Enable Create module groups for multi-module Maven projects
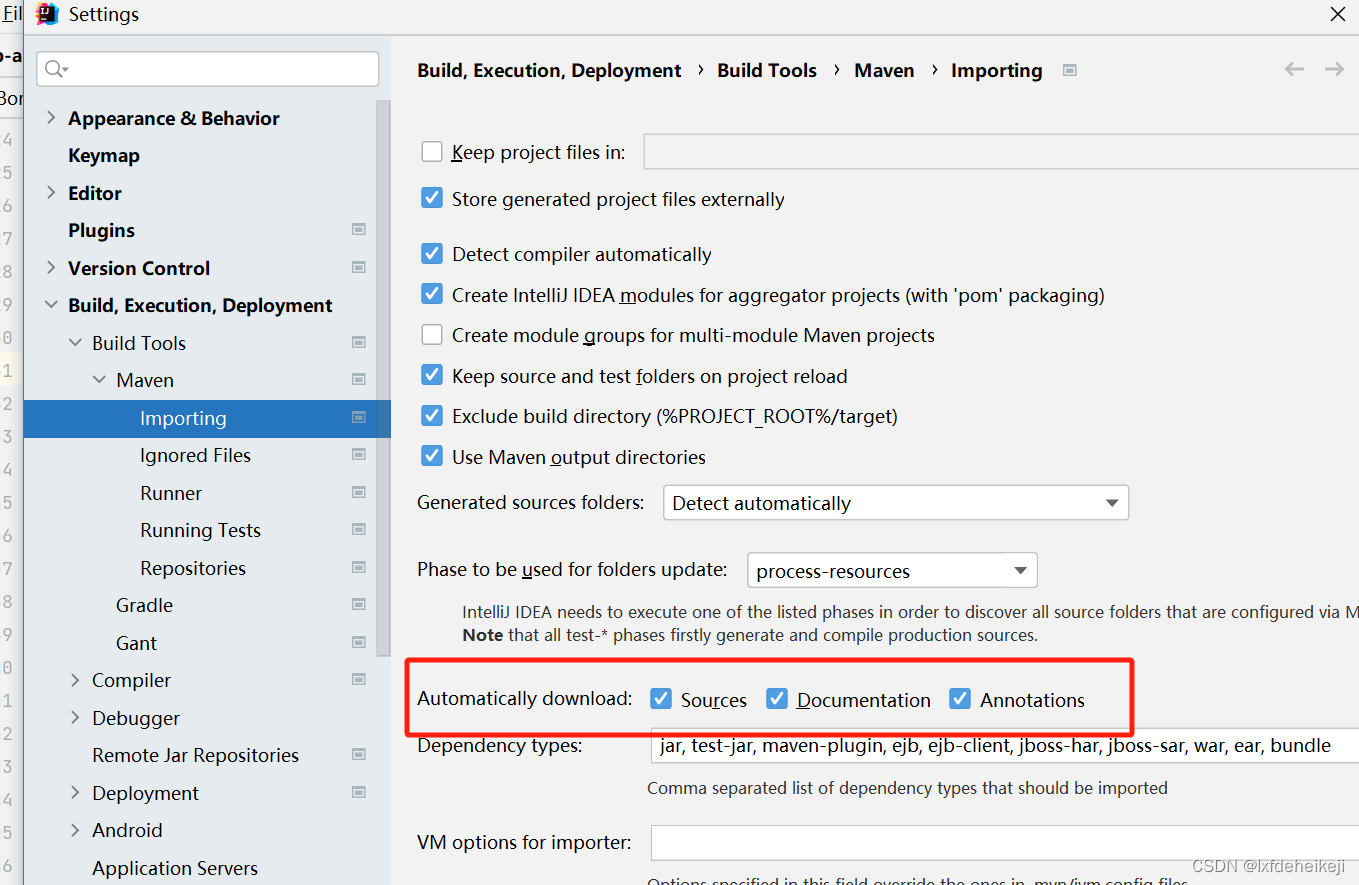 tap(432, 334)
